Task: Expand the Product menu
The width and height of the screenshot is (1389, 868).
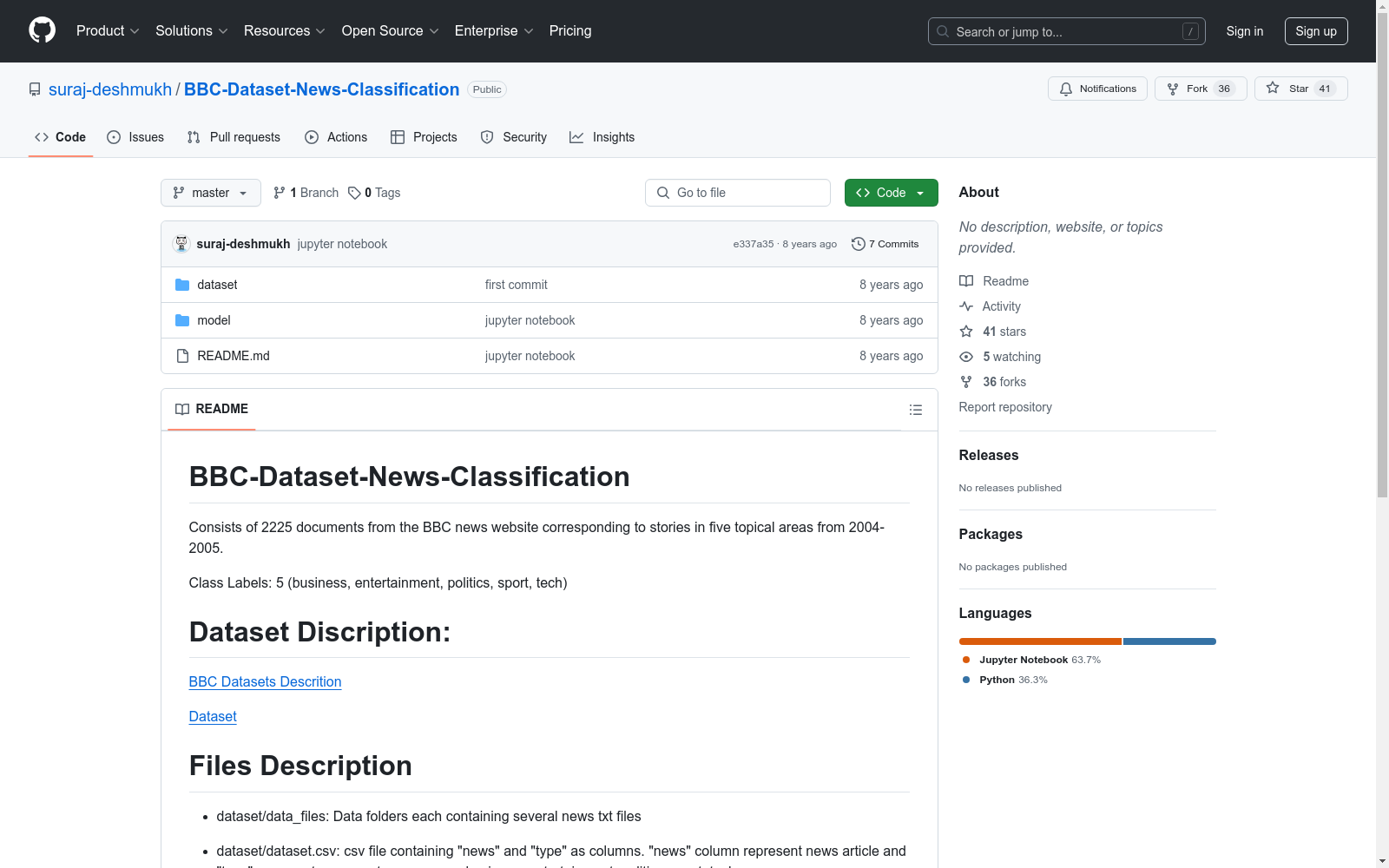Action: [x=108, y=30]
